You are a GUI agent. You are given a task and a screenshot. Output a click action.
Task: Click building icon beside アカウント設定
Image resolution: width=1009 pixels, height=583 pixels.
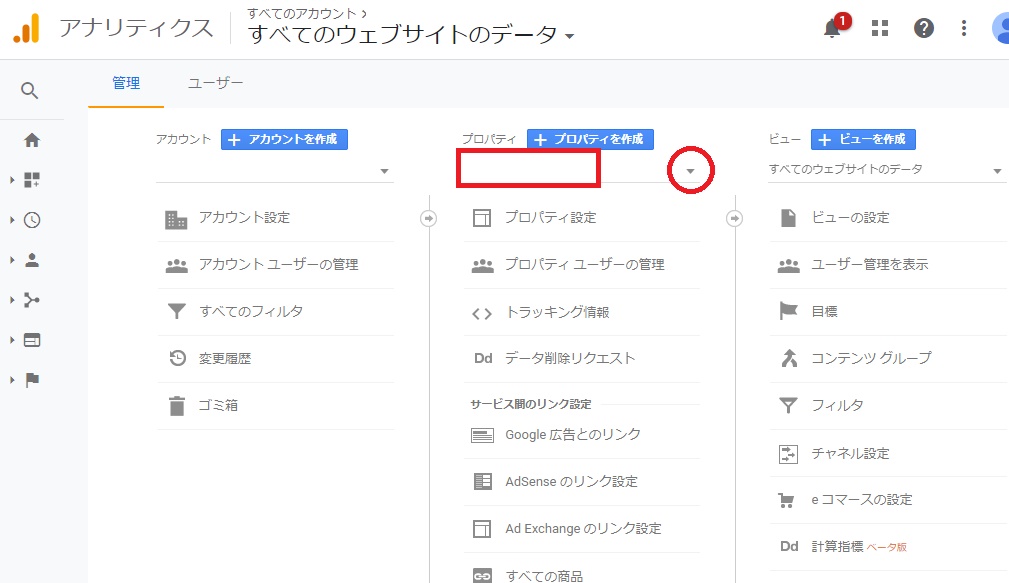[176, 219]
